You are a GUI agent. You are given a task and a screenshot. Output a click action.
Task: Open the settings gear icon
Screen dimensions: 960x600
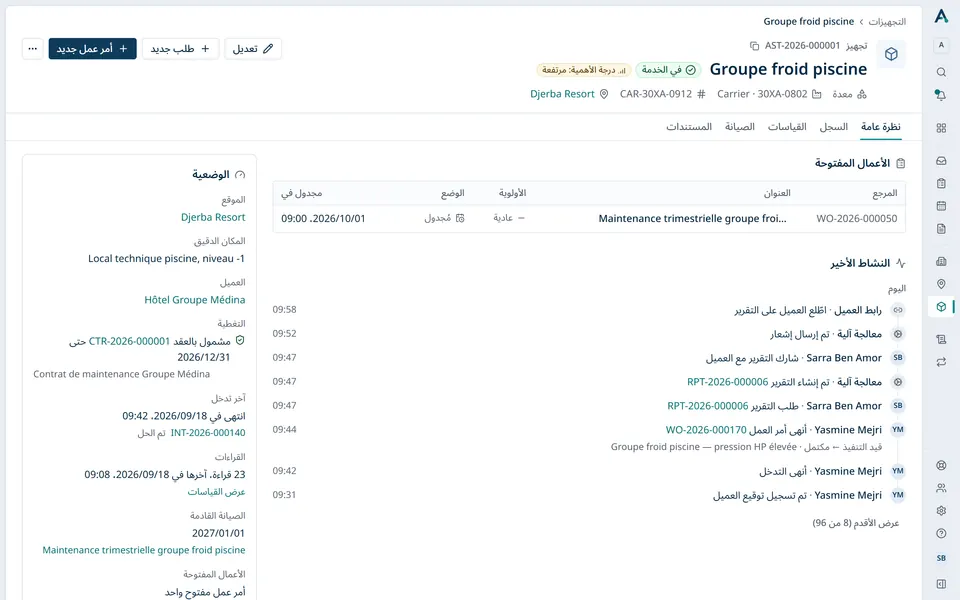[941, 511]
